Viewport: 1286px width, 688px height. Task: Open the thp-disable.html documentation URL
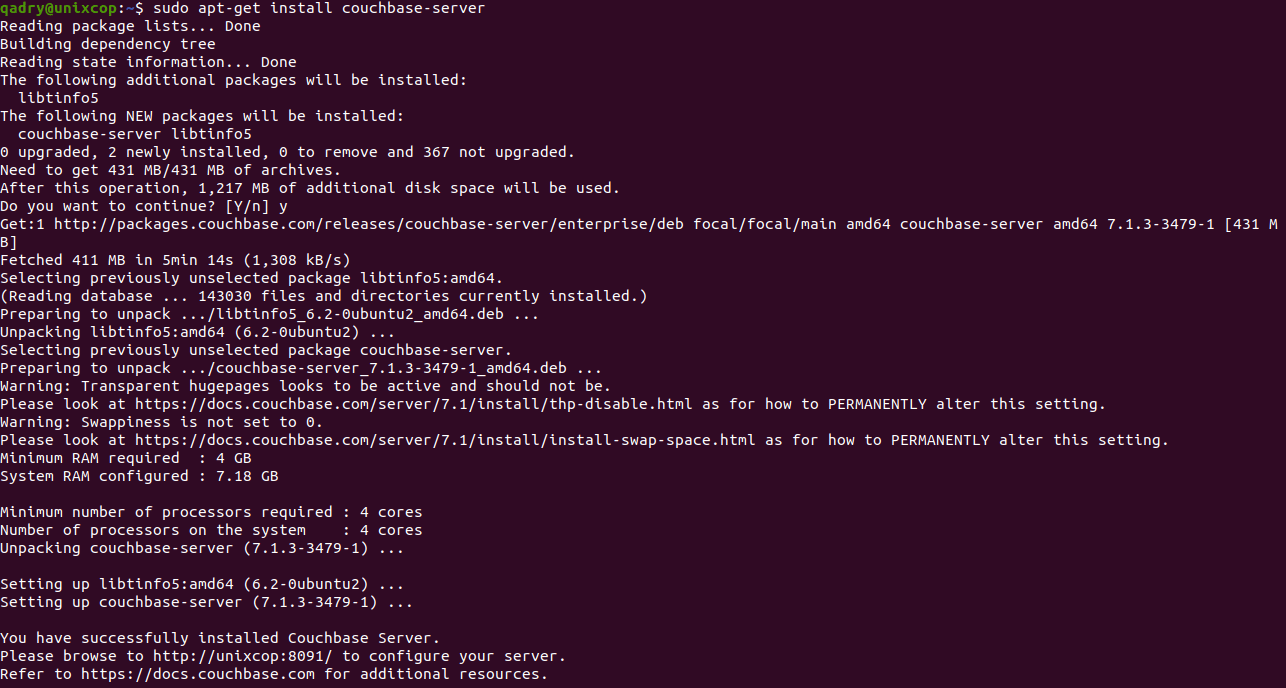pyautogui.click(x=414, y=404)
